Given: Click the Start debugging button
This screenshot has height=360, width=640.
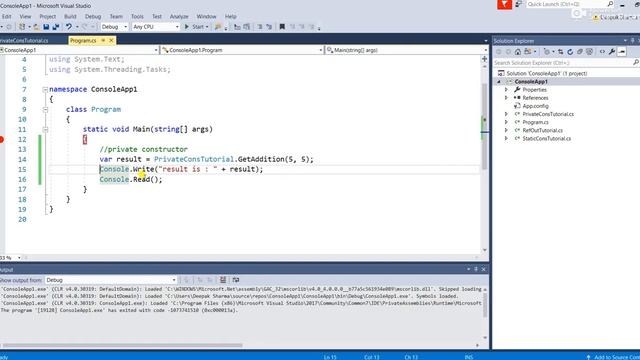Looking at the screenshot, I should click(196, 27).
